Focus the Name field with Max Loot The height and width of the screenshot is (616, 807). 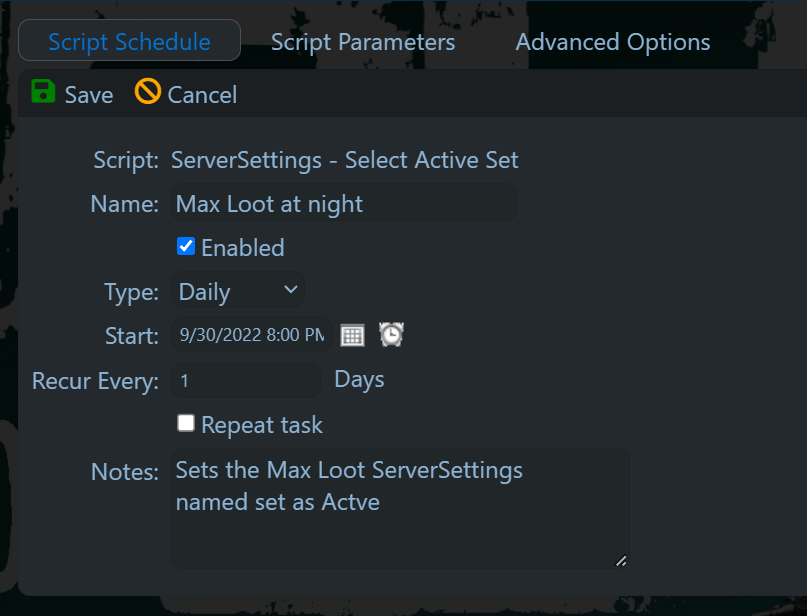coord(344,203)
